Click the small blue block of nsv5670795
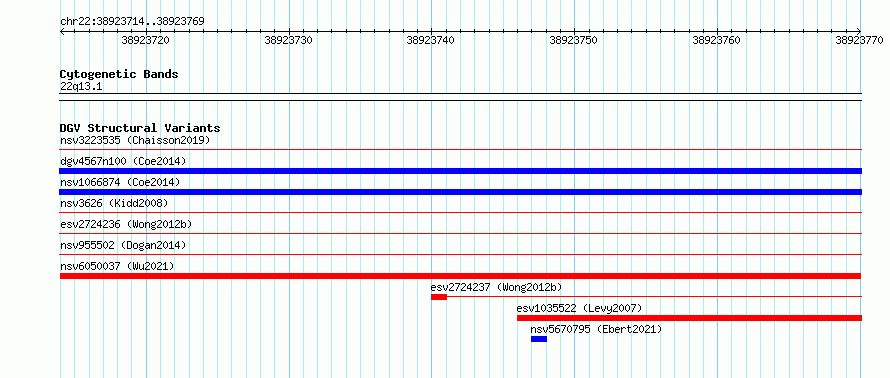Viewport: 890px width, 378px height. 539,339
